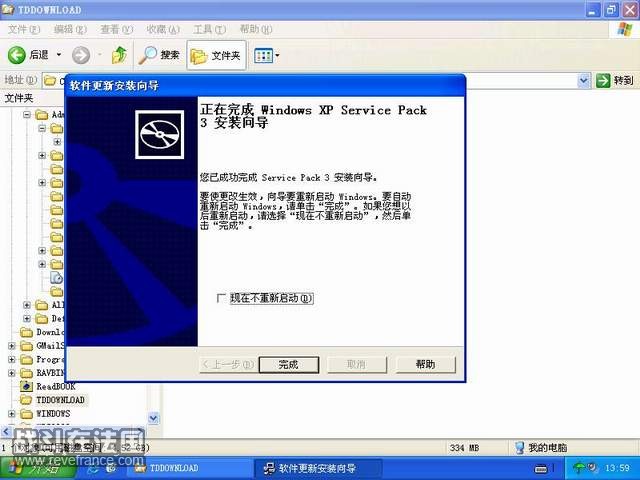Screen dimensions: 640x480
Task: Open the 帮助(H) menu
Action: tap(256, 29)
